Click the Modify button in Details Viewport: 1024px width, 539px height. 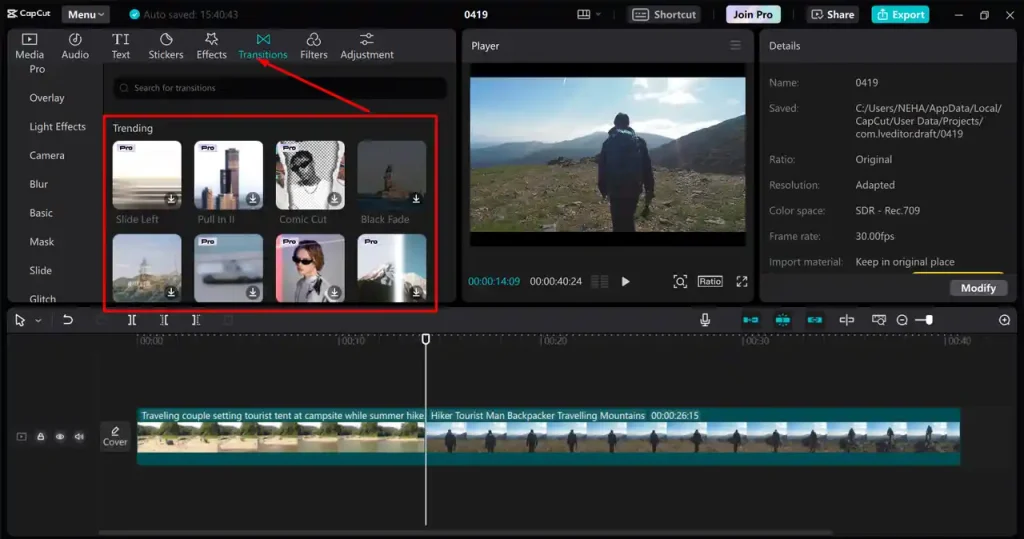click(978, 288)
